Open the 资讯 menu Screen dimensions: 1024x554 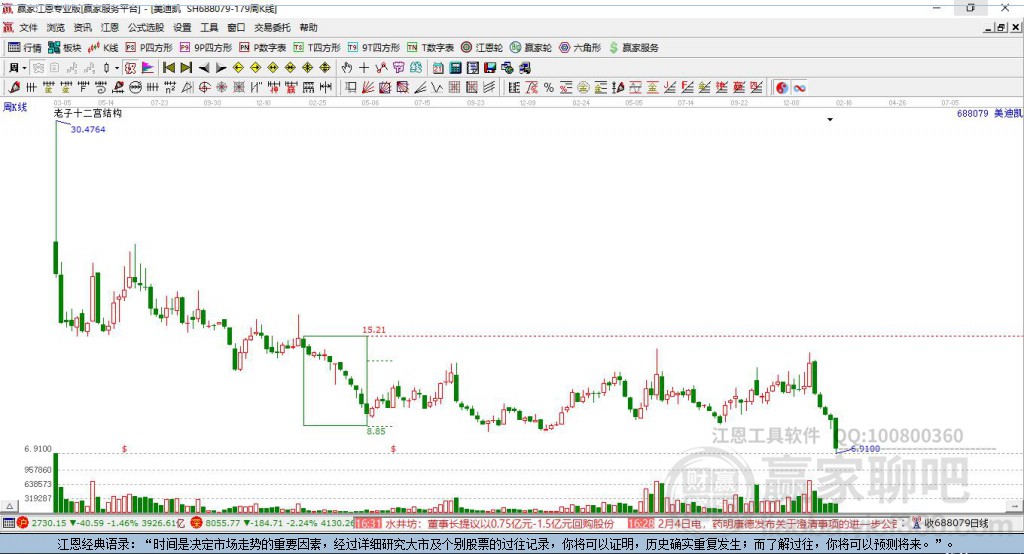tap(82, 27)
